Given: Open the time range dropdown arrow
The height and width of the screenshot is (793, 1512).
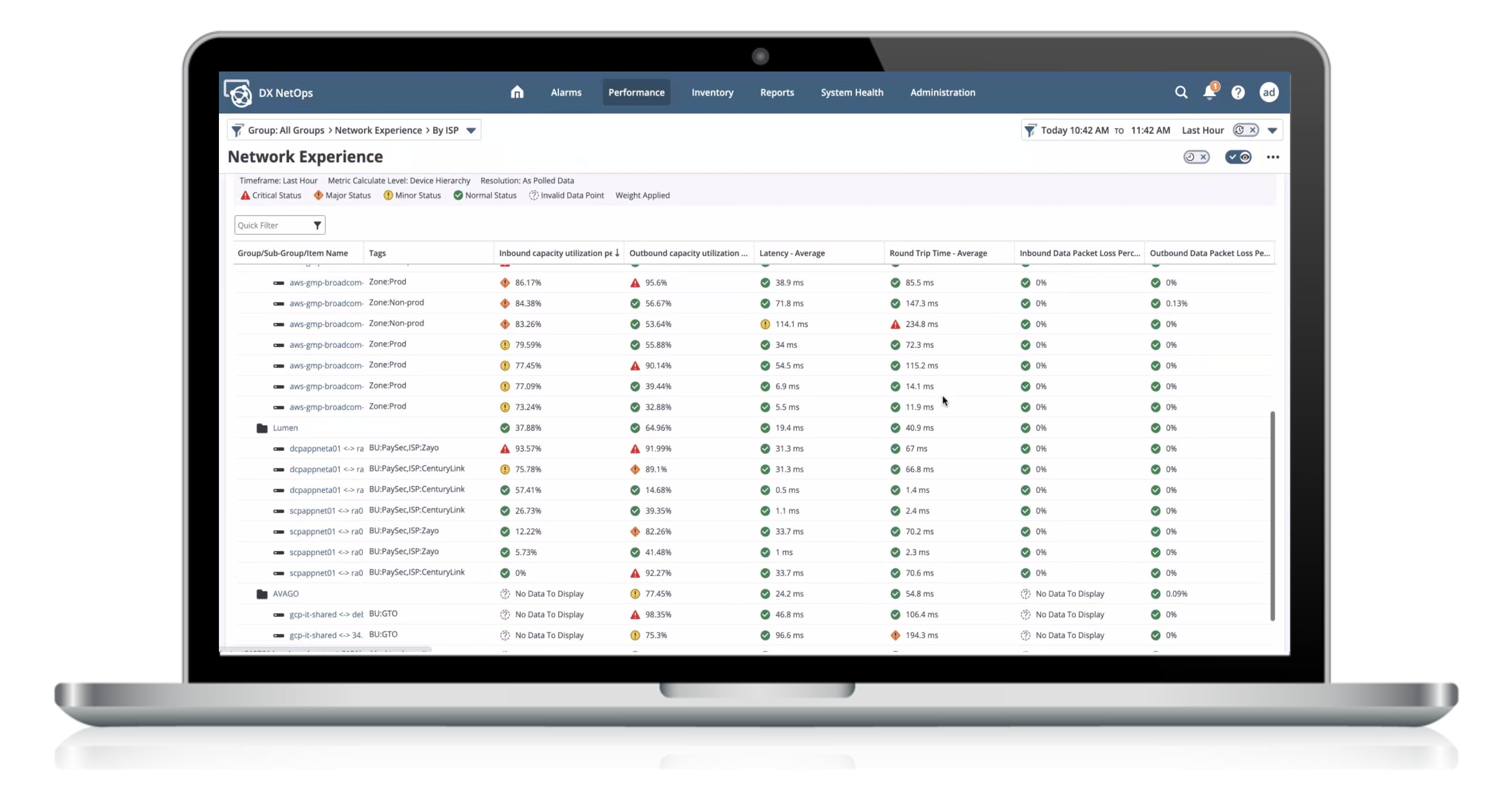Looking at the screenshot, I should (1272, 131).
